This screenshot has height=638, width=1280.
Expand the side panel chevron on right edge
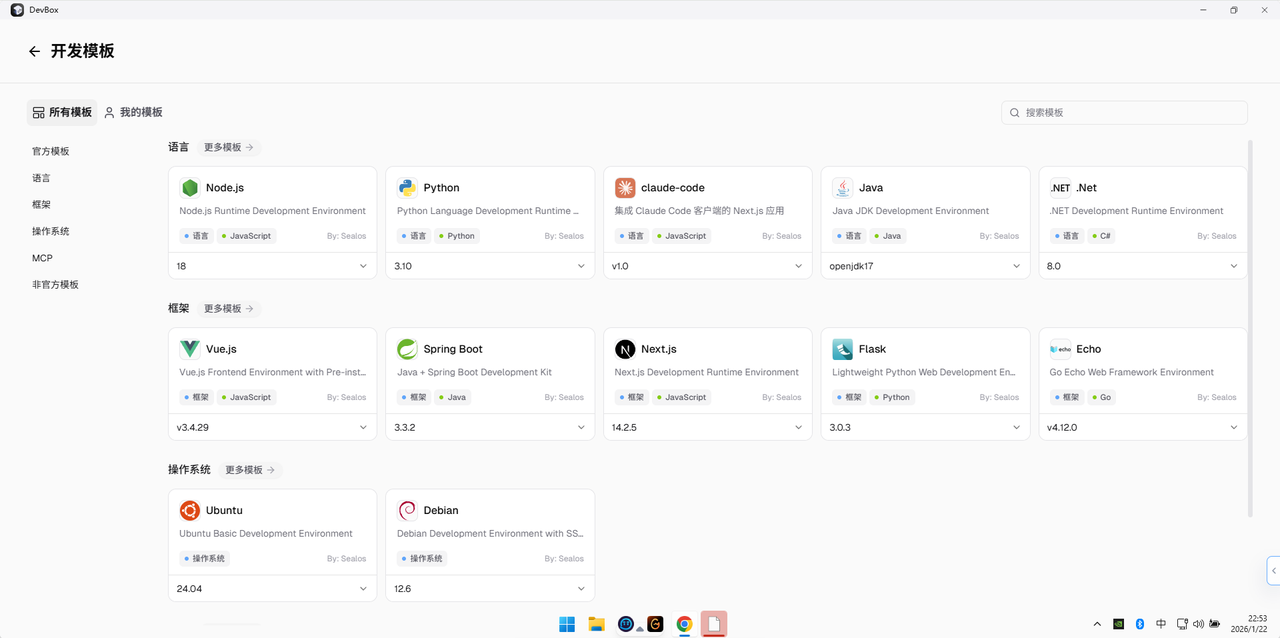tap(1273, 570)
